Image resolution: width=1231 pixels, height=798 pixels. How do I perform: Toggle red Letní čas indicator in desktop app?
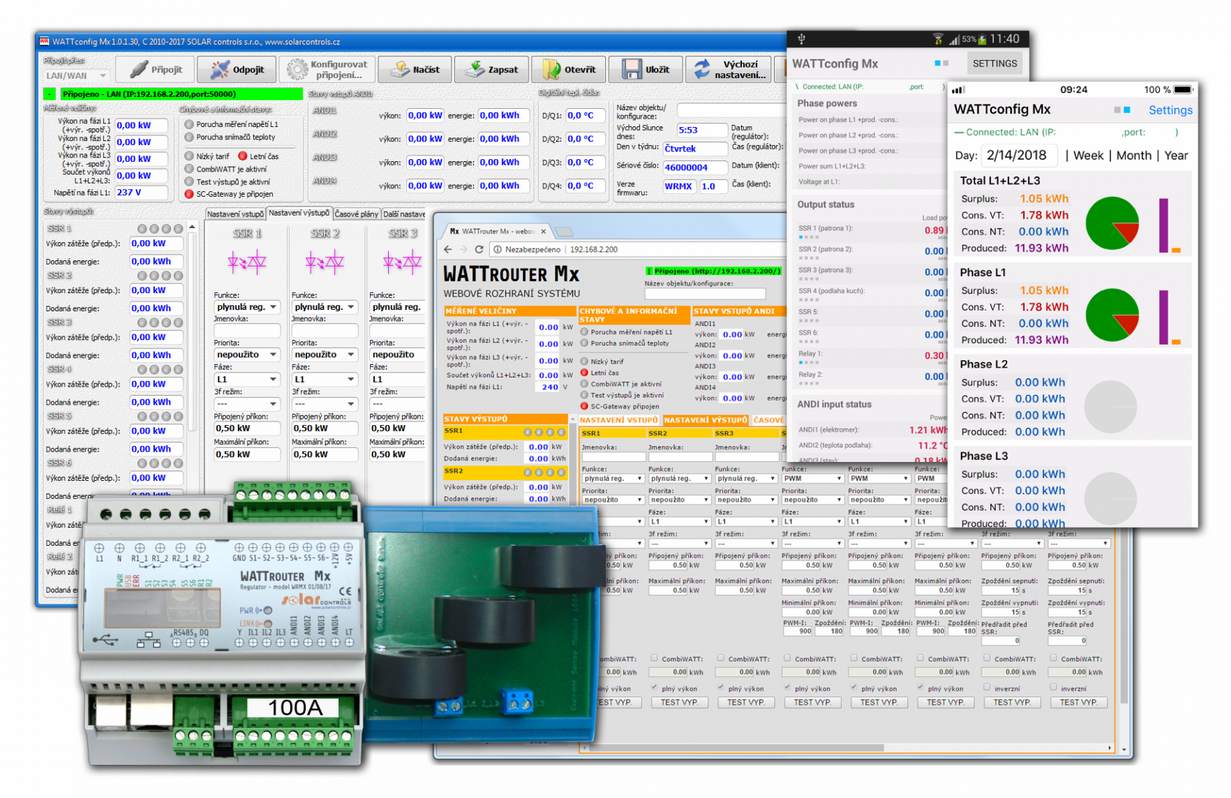pos(243,156)
